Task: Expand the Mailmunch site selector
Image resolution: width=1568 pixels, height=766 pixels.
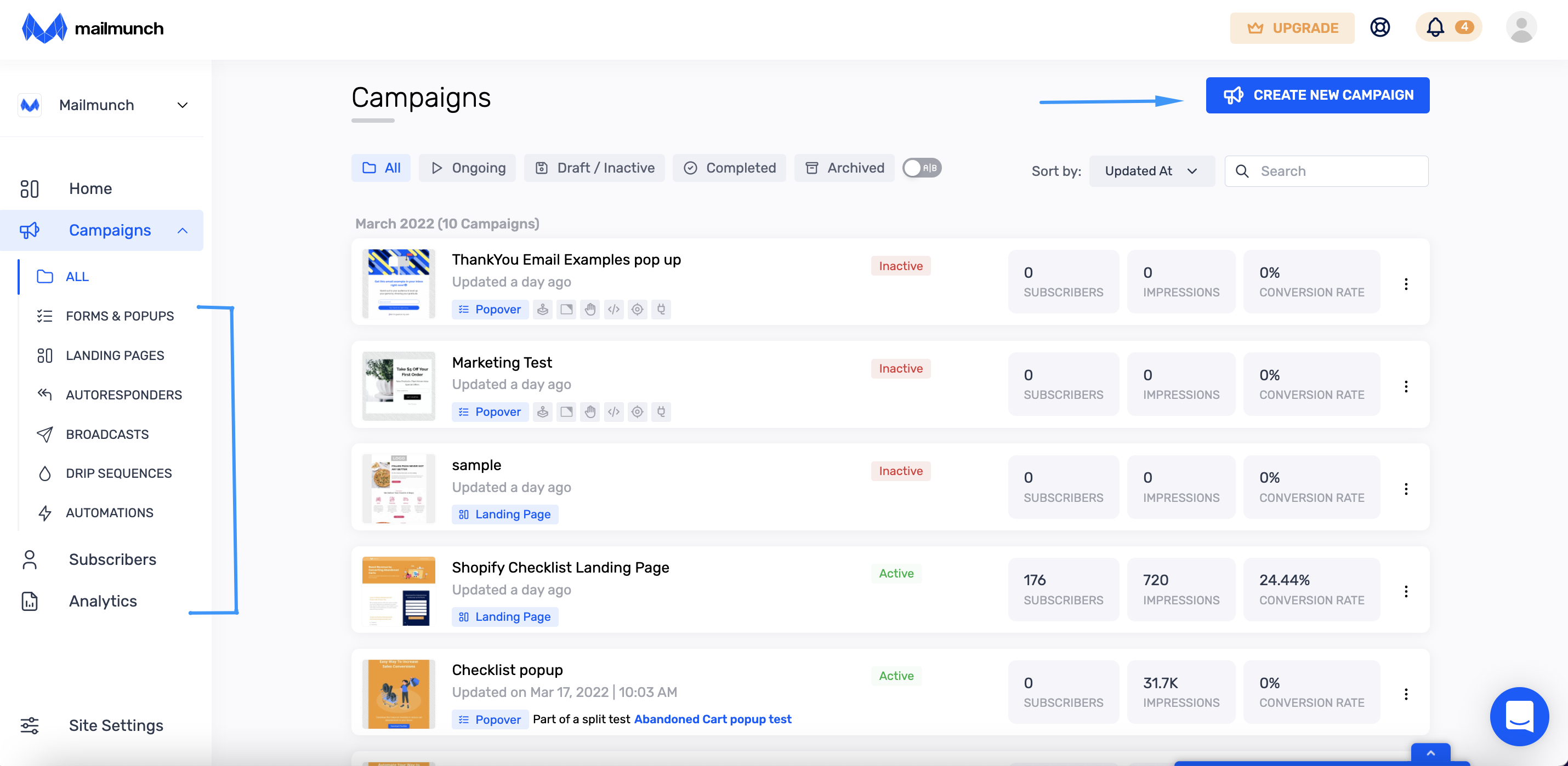Action: click(x=182, y=105)
